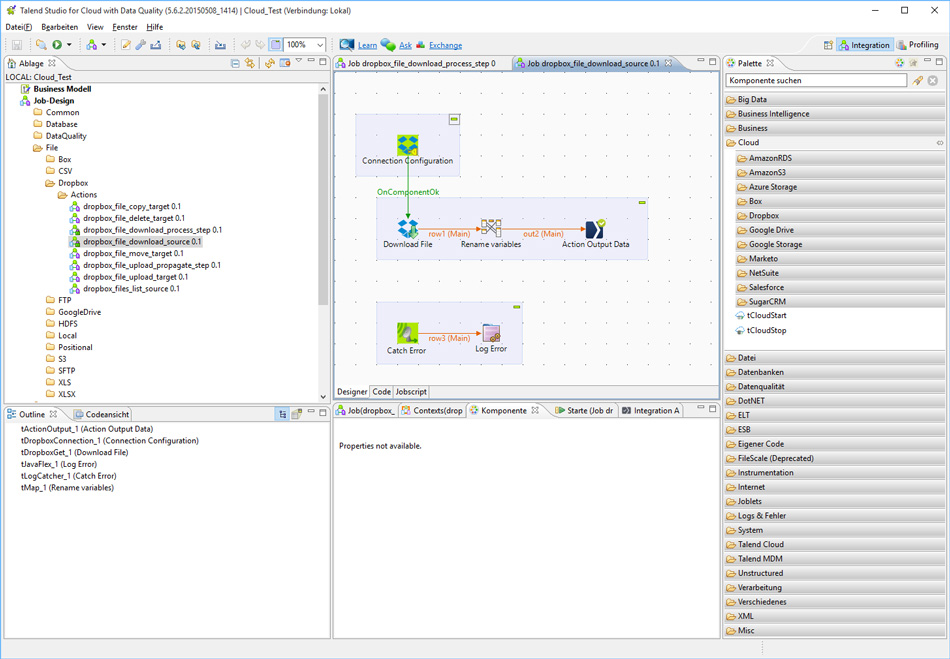Open the zoom level 100% dropdown
Screen dimensions: 950x659
[x=321, y=45]
